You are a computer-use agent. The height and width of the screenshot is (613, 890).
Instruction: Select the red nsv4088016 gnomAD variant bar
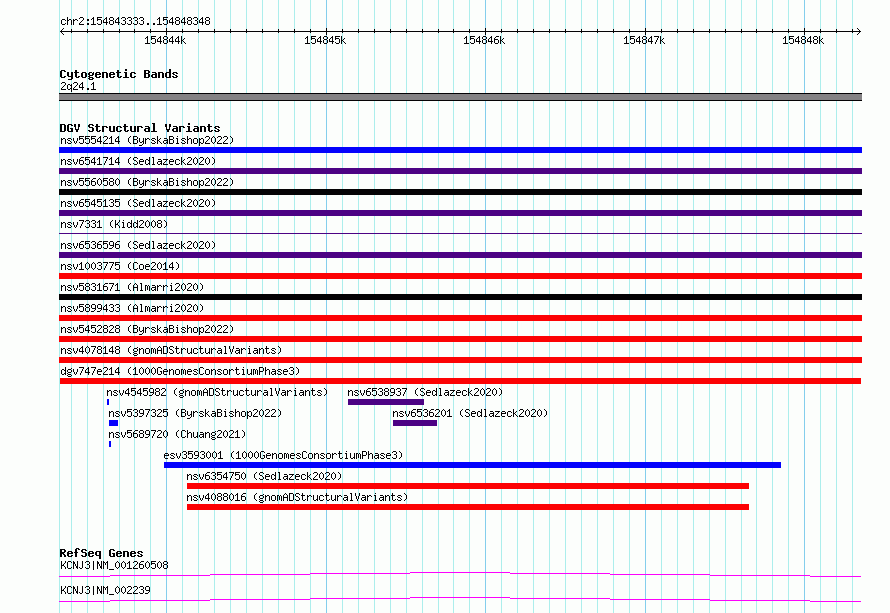(x=467, y=507)
